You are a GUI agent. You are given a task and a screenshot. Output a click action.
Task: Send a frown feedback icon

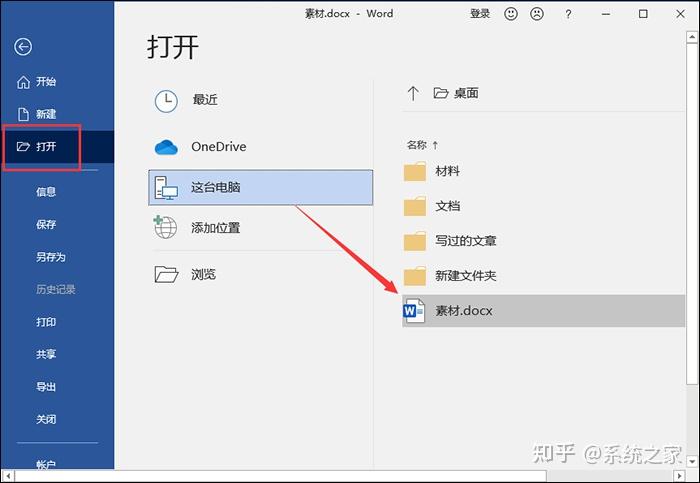coord(537,14)
